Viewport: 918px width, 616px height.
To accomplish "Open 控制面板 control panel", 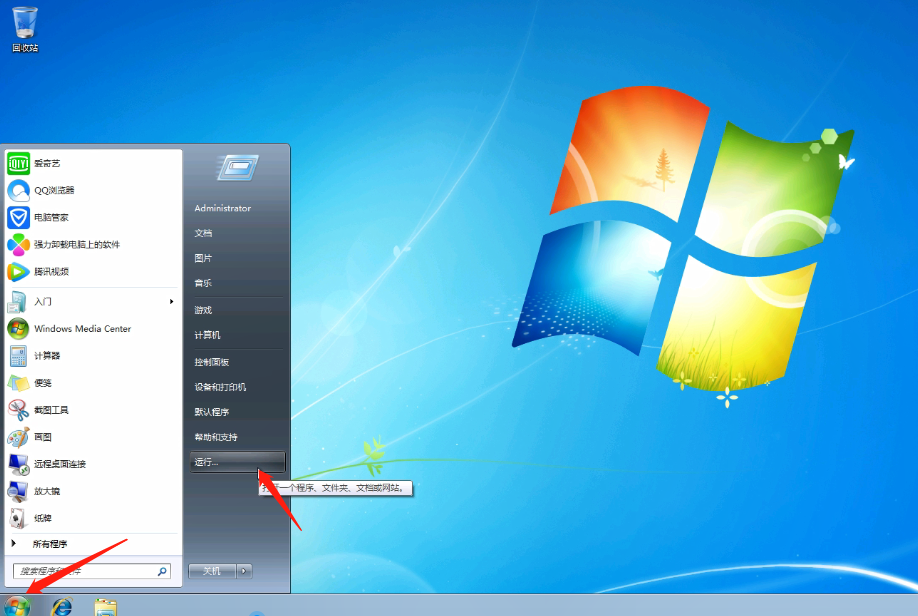I will [211, 362].
